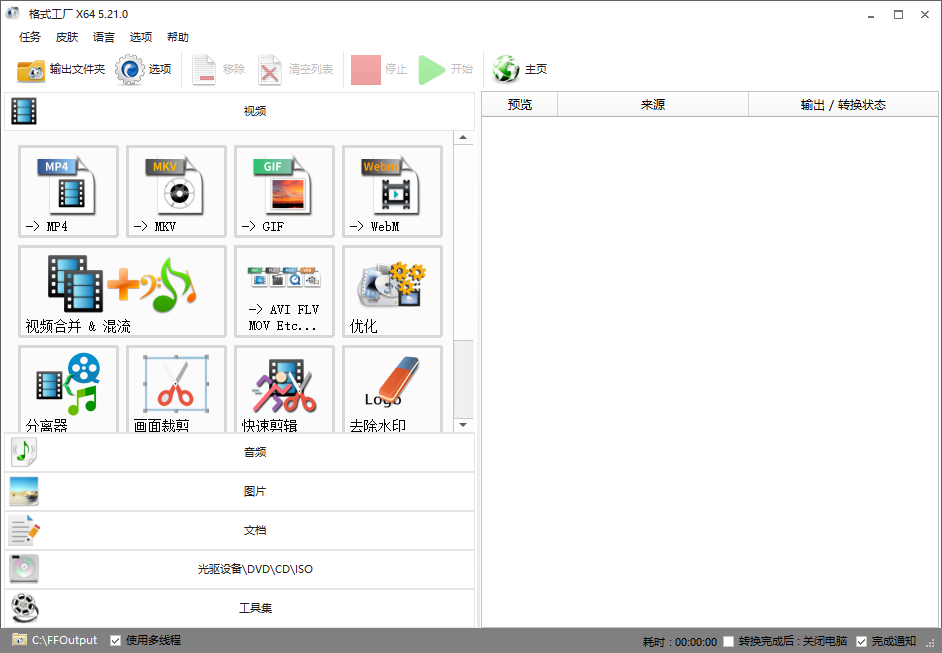Viewport: 942px width, 653px height.
Task: Open the 优化 optimize tool
Action: pos(392,291)
